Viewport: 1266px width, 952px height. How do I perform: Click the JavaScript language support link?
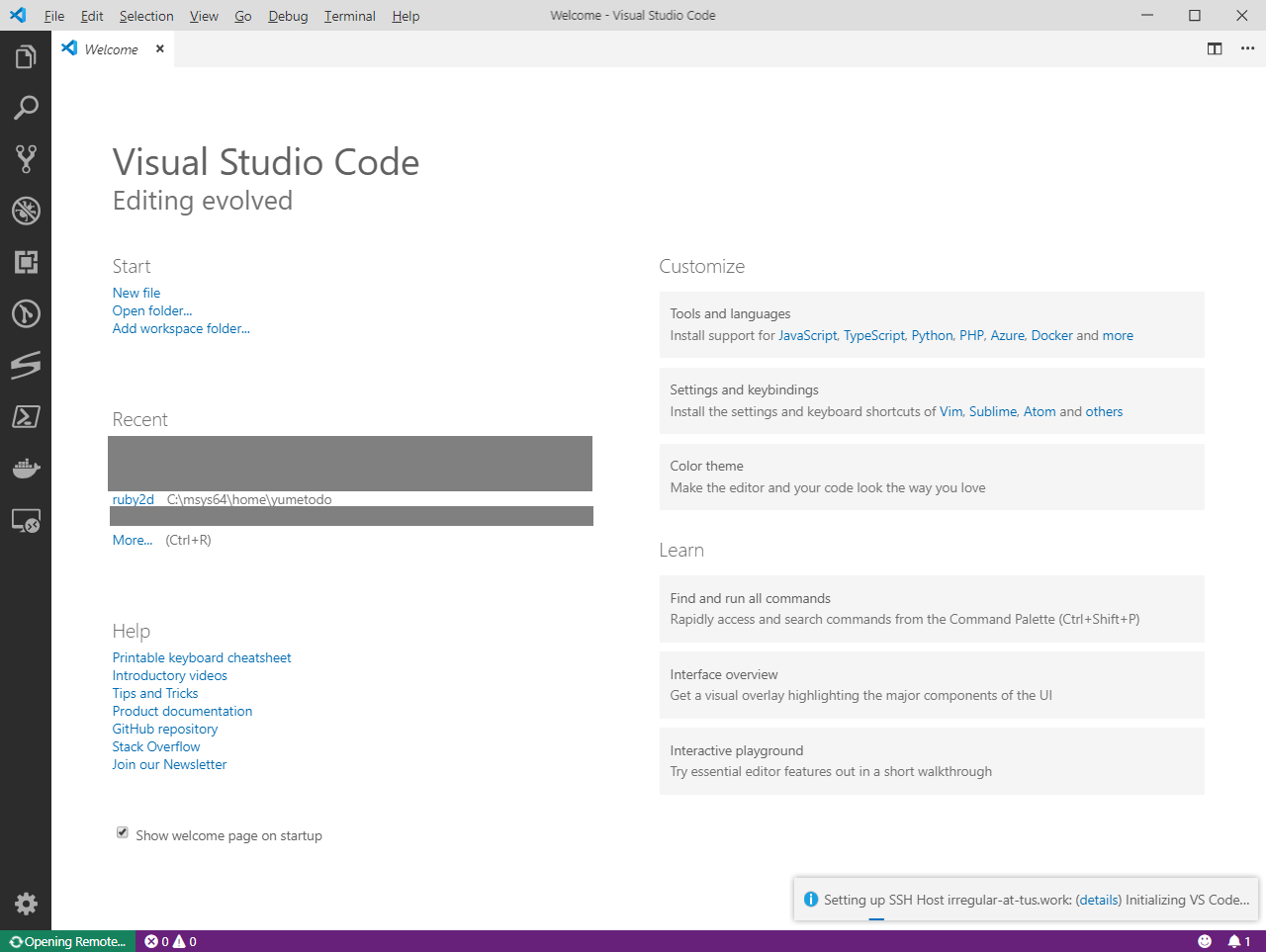tap(808, 335)
